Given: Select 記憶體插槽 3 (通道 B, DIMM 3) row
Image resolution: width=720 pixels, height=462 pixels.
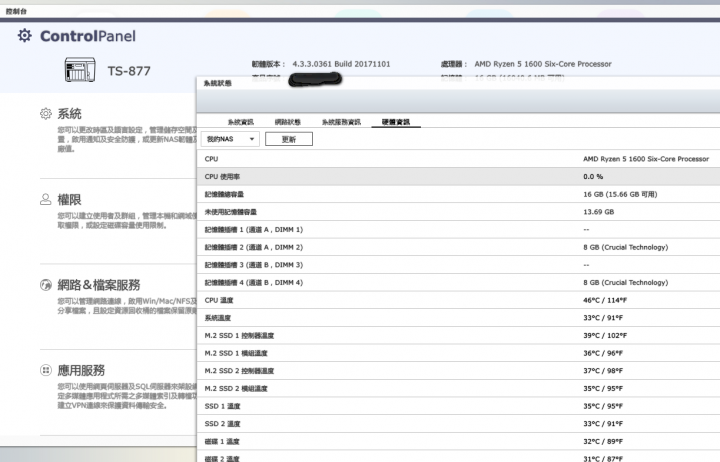Looking at the screenshot, I should (x=458, y=265).
